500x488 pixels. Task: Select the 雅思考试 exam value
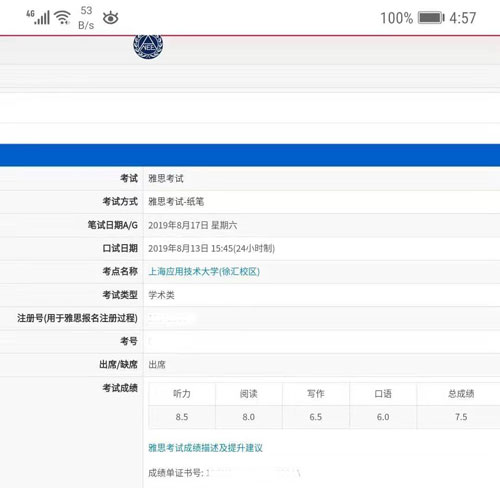point(166,178)
